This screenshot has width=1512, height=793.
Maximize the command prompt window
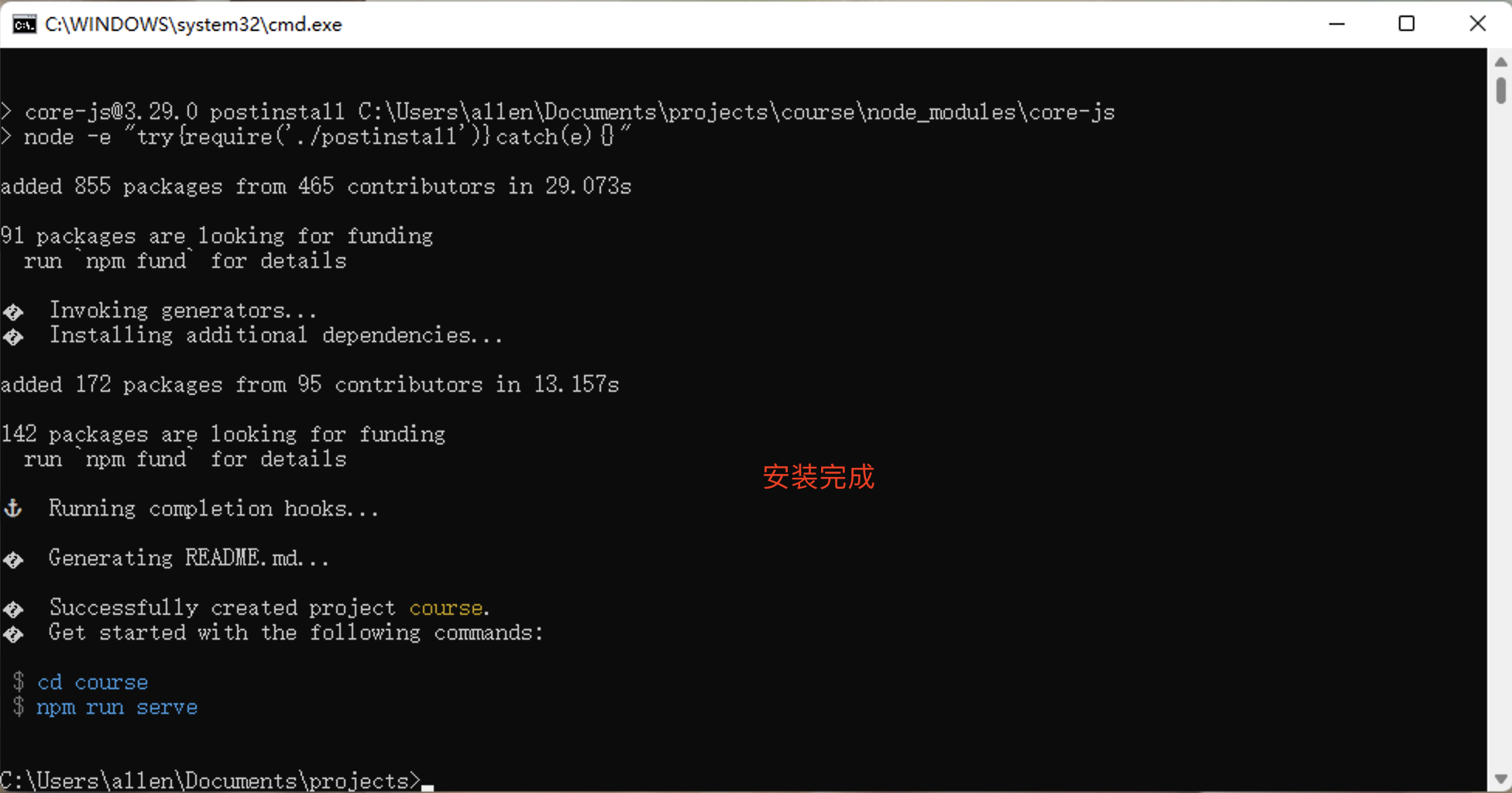click(1407, 24)
